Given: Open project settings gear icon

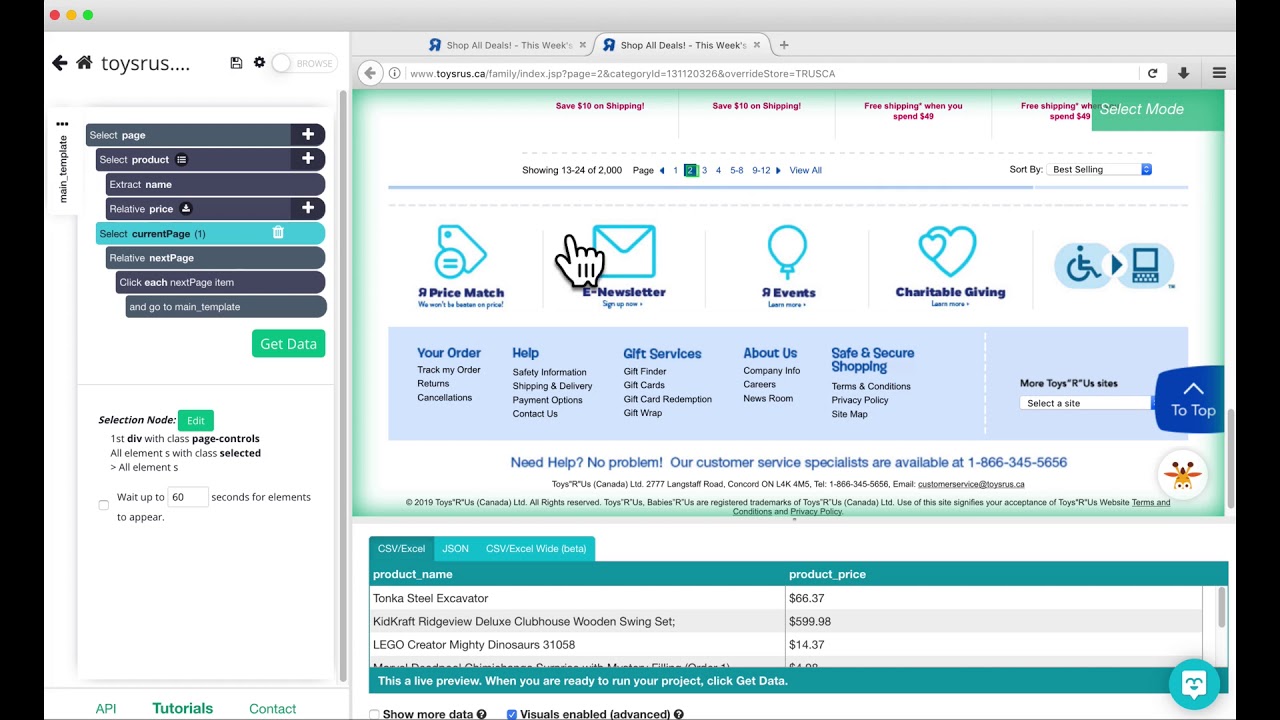Looking at the screenshot, I should click(x=259, y=63).
